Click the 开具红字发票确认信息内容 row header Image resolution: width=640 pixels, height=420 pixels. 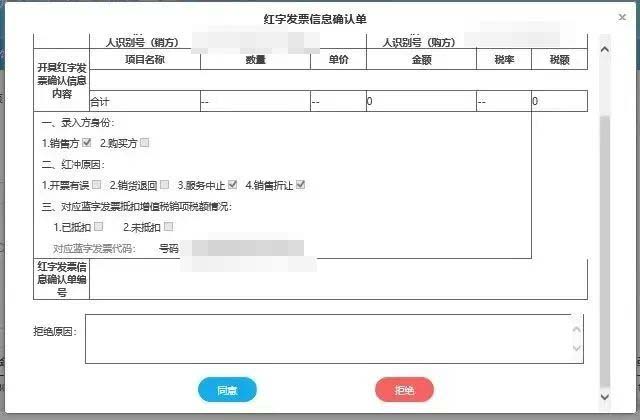point(62,80)
